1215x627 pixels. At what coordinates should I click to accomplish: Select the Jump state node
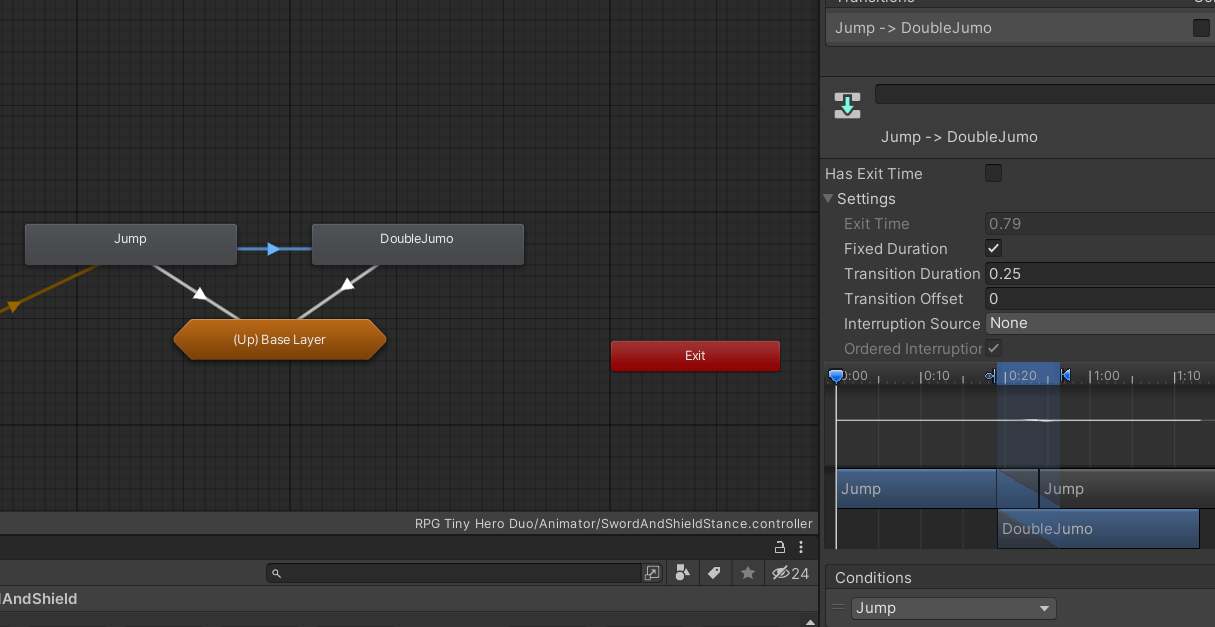[x=130, y=244]
